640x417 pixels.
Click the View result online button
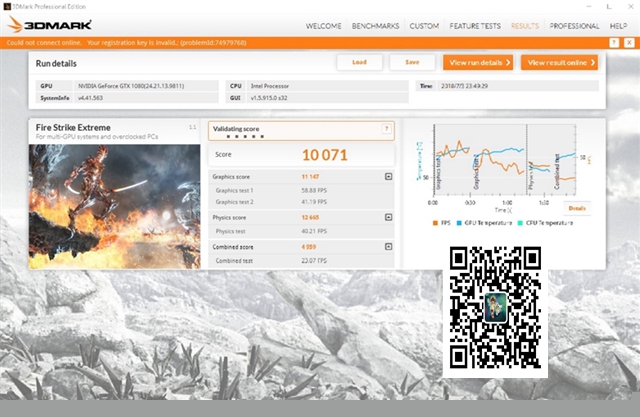(559, 62)
